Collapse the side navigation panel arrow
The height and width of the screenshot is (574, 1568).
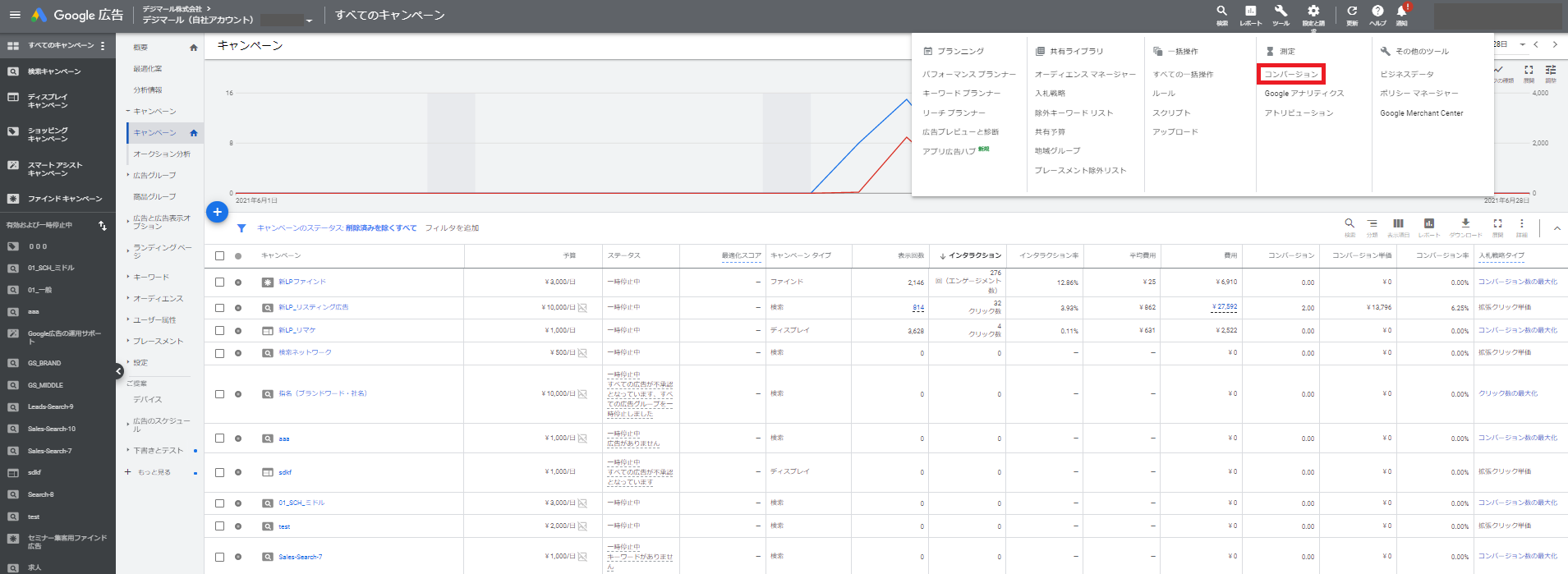point(118,371)
